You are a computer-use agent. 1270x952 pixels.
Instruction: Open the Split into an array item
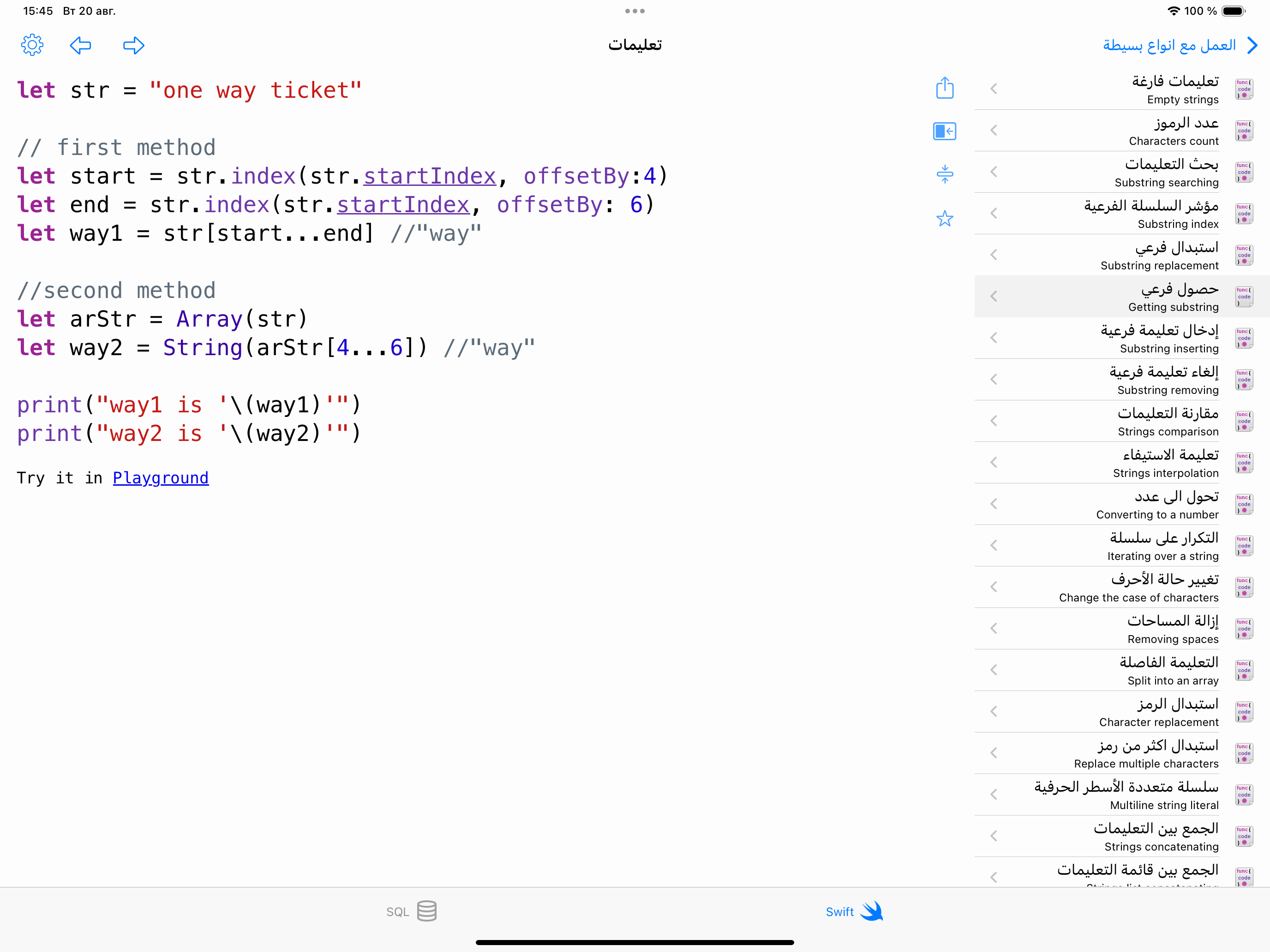click(1122, 670)
